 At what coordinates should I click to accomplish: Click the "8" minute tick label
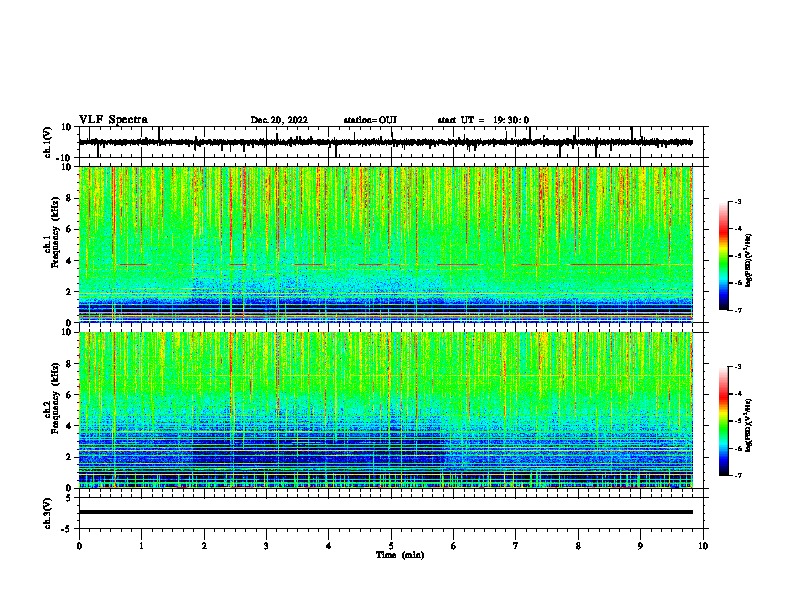pyautogui.click(x=578, y=546)
